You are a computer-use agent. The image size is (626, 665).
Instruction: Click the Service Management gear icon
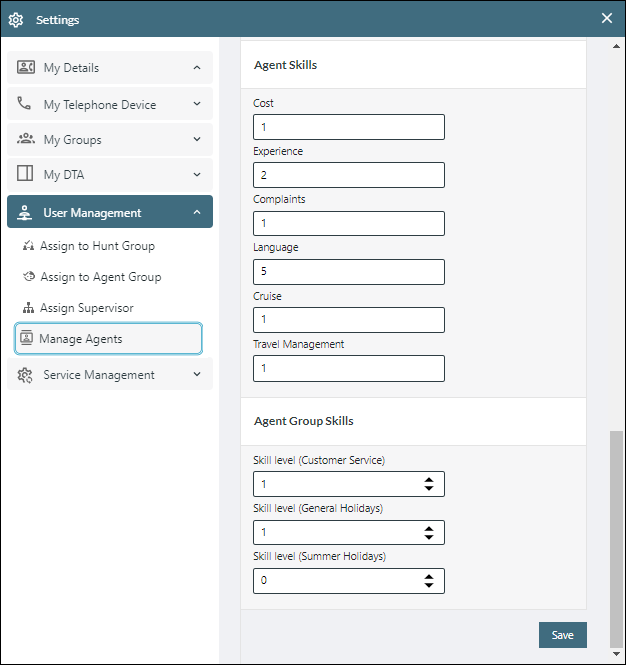(x=26, y=375)
